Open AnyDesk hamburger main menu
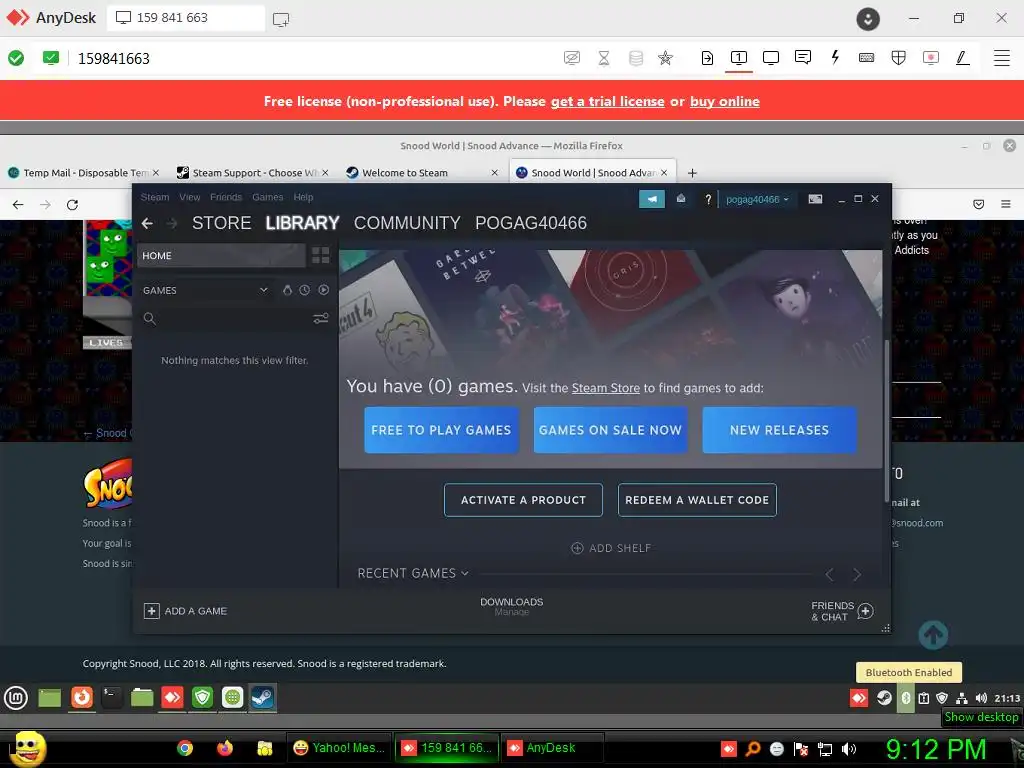 point(1002,57)
